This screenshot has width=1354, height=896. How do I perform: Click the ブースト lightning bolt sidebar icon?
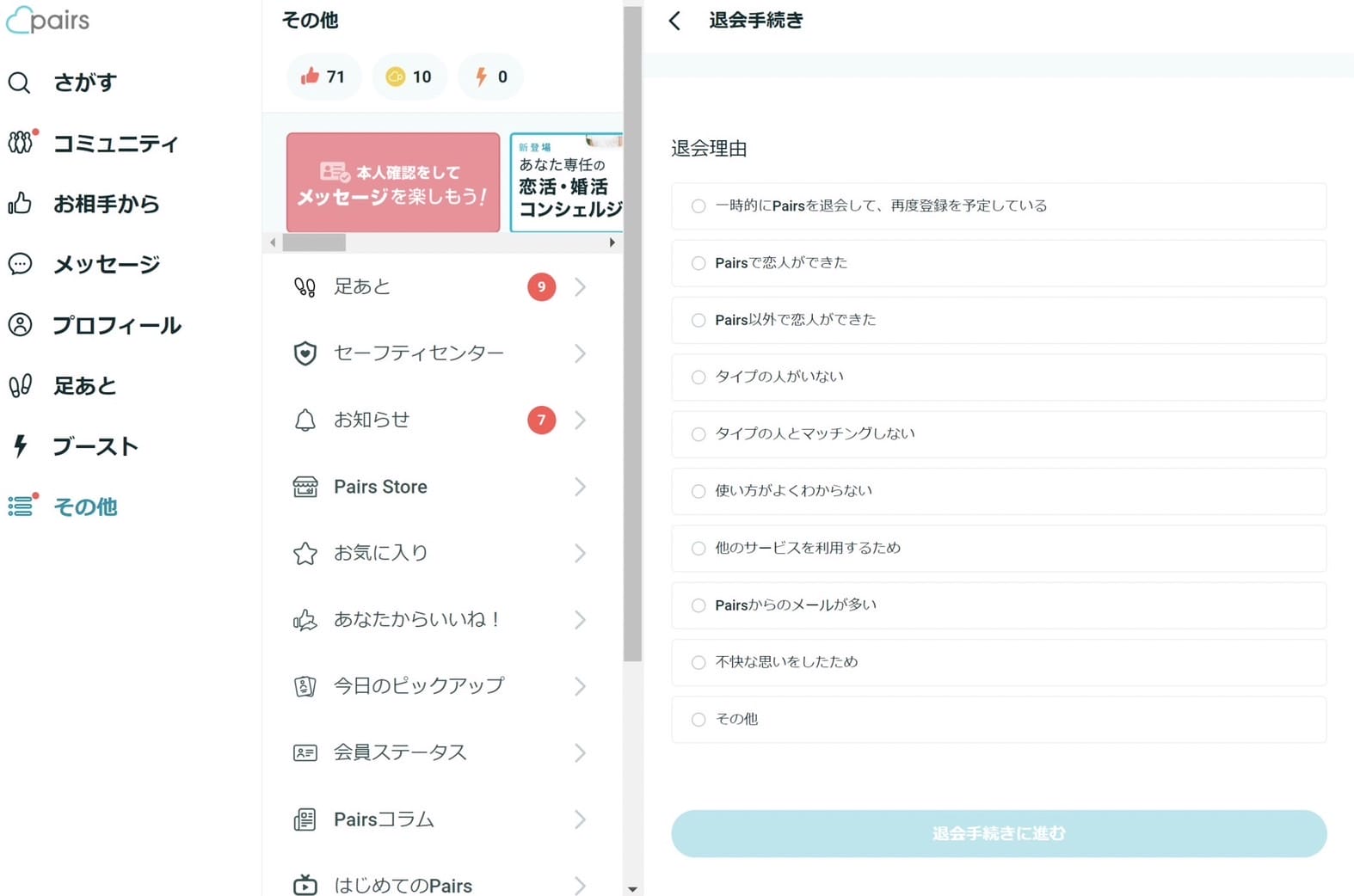[x=20, y=445]
